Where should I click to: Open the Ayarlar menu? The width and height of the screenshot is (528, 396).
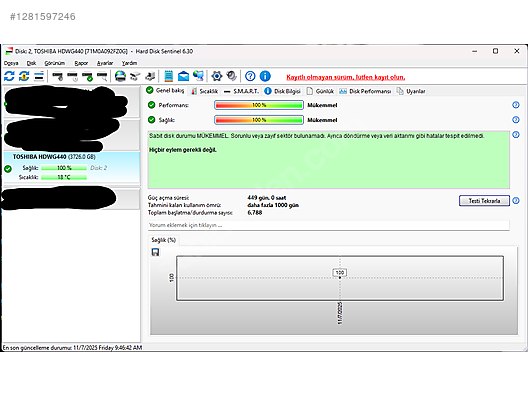(105, 63)
